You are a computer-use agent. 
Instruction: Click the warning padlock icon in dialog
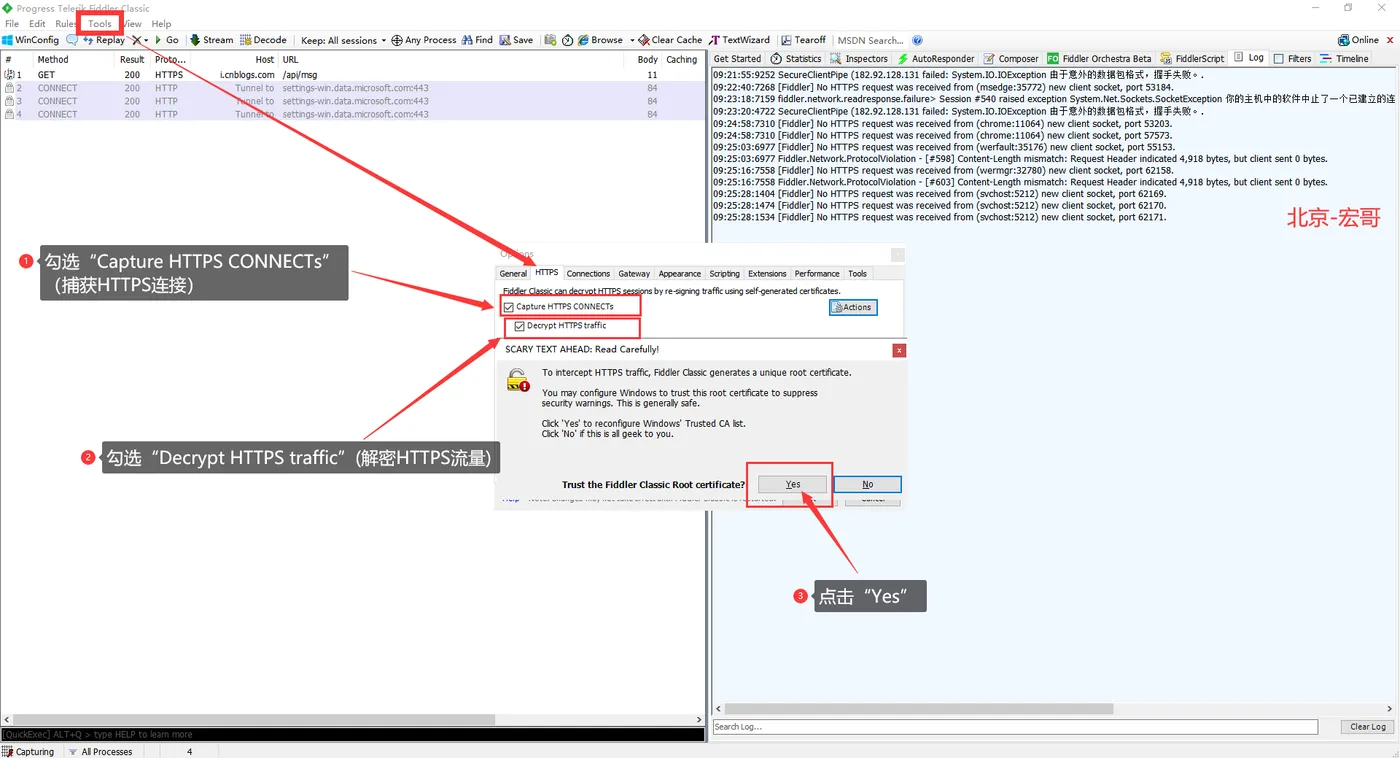[517, 380]
